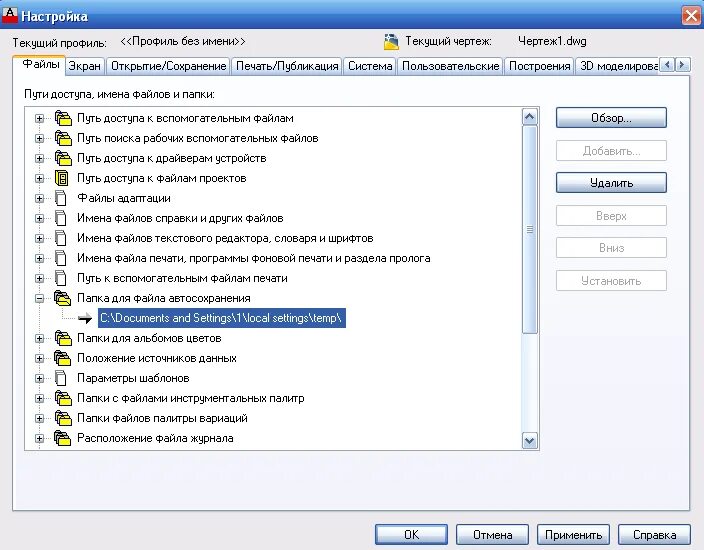Open the Построения tab
Screen dimensions: 704x550
pos(539,66)
